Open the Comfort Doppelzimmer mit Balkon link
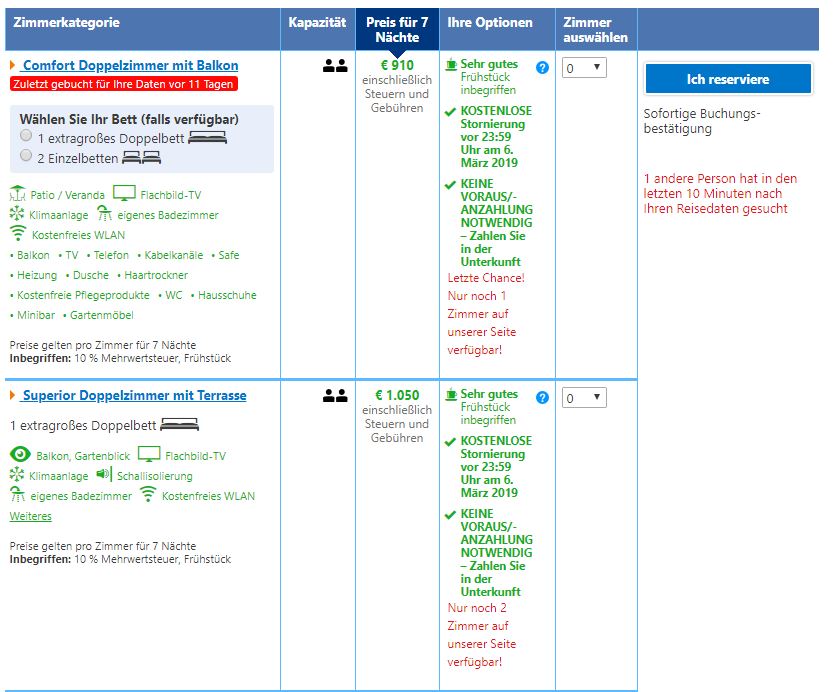 pos(130,66)
